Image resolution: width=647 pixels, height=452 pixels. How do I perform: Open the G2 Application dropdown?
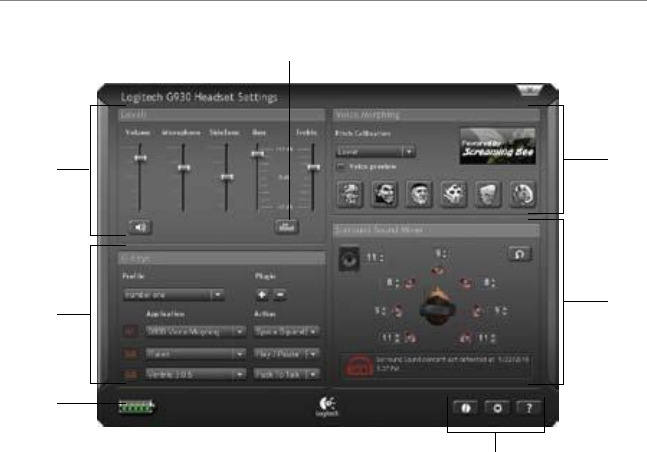coord(196,354)
